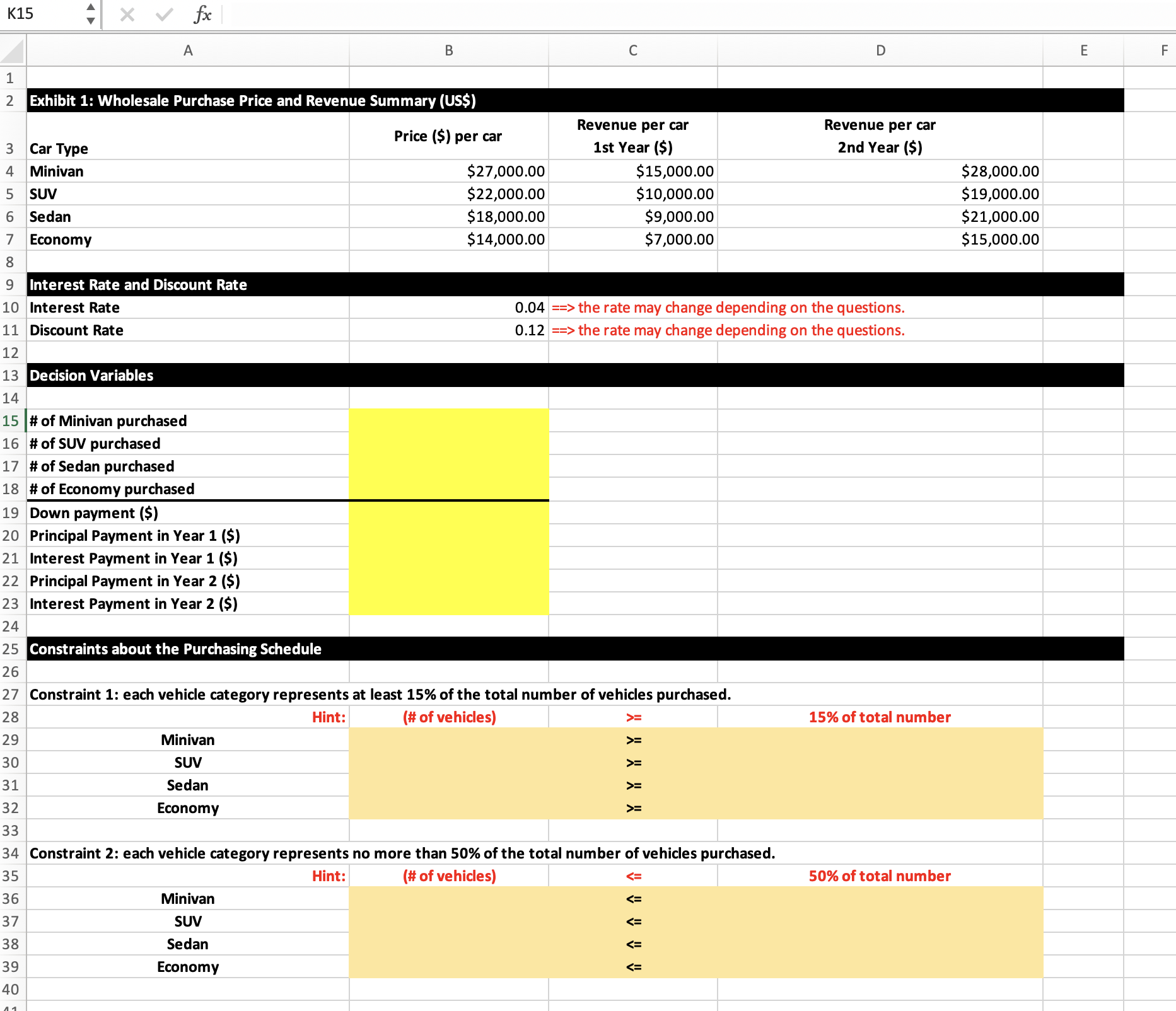The image size is (1176, 1011).
Task: Click the Minivan price cell showing $27,000.00
Action: point(448,171)
